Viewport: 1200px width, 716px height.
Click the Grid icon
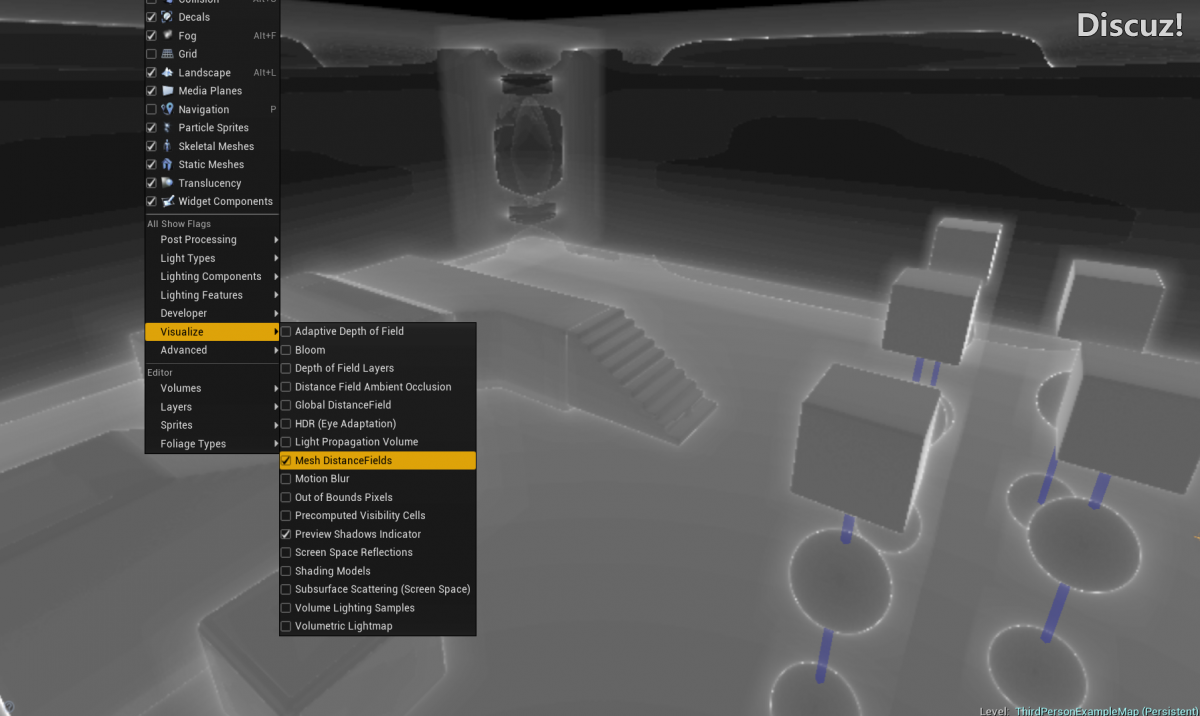coord(168,54)
